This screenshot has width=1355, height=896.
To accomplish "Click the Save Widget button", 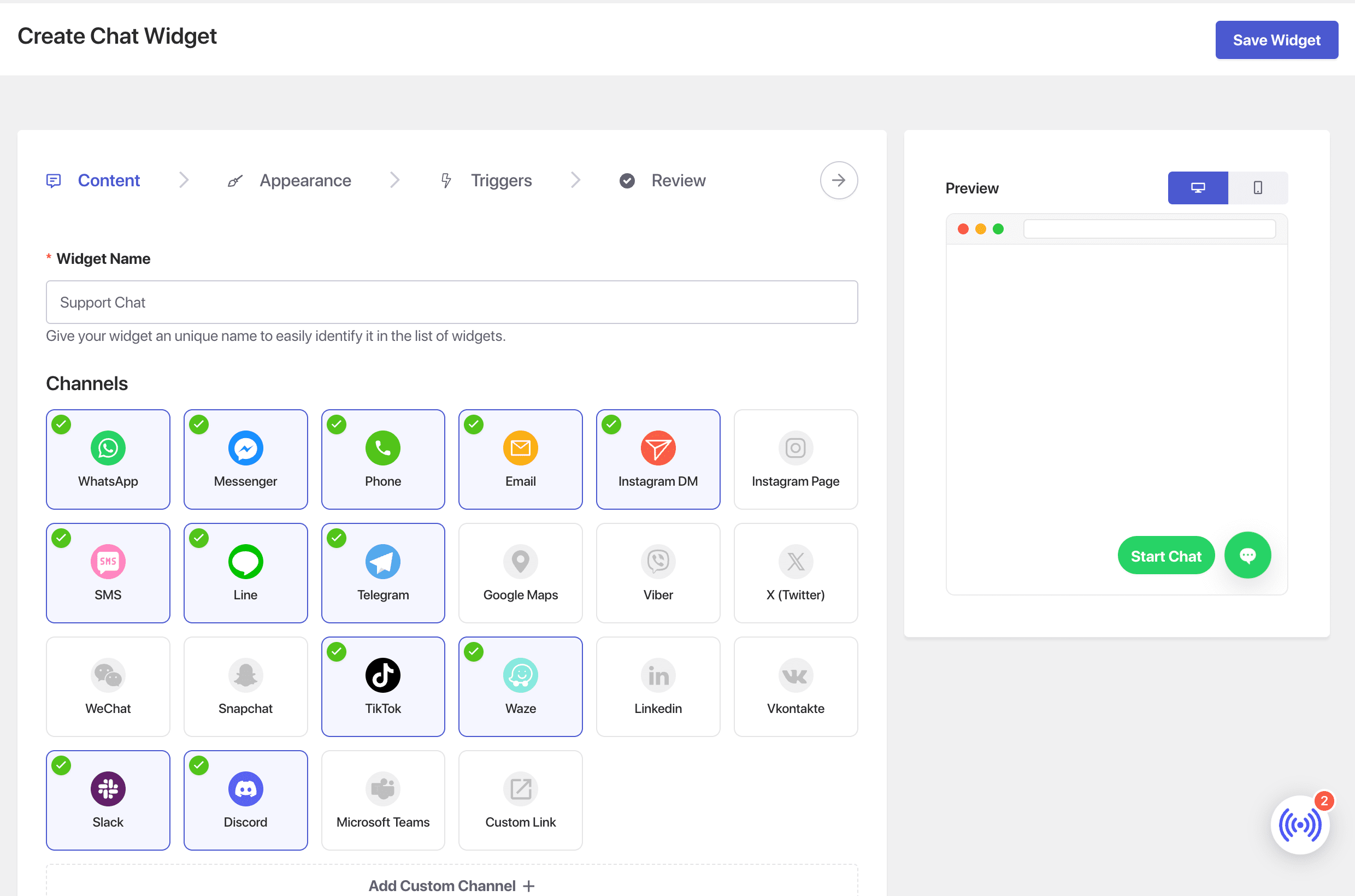I will click(1276, 40).
